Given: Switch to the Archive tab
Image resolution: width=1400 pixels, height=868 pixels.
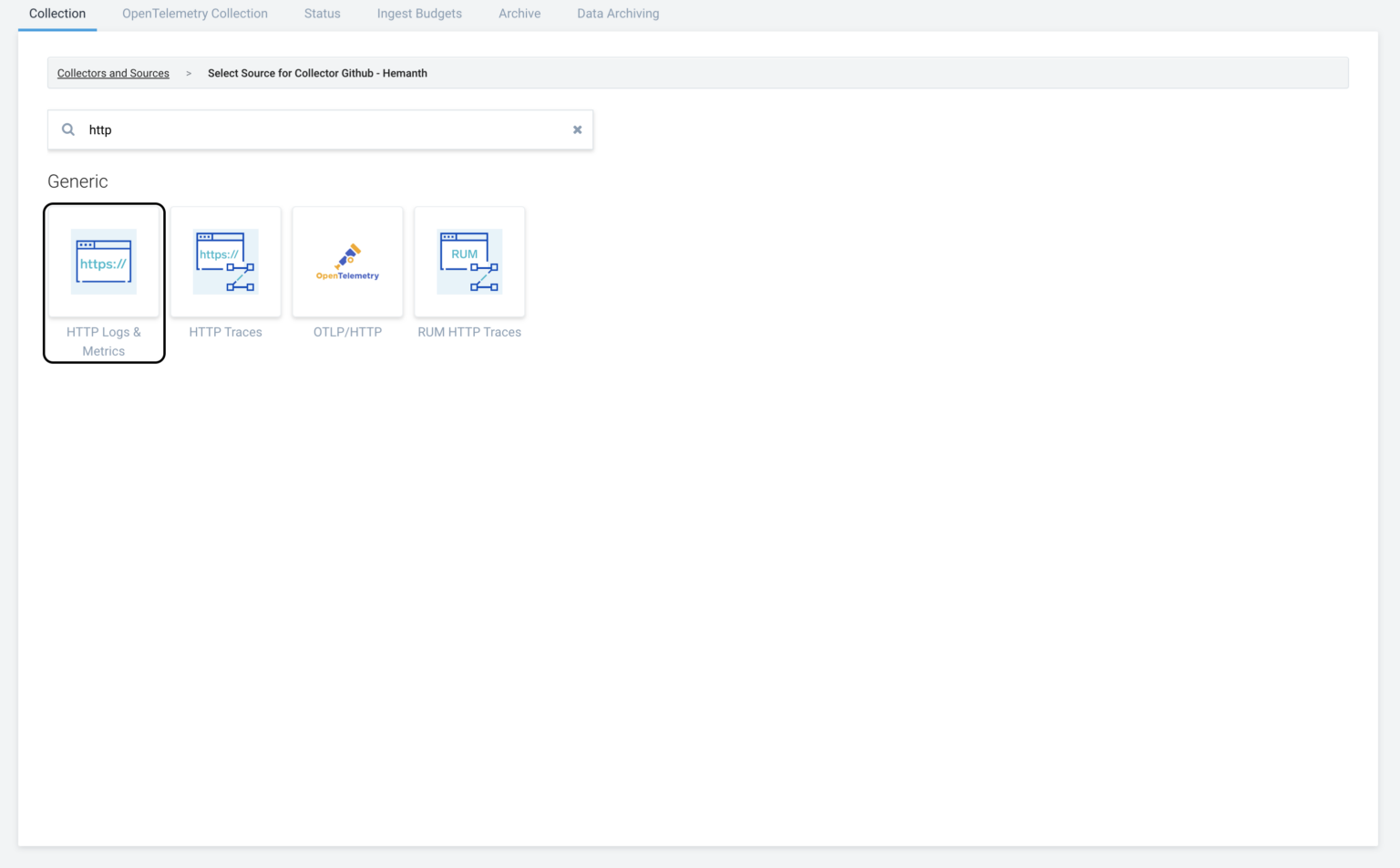Looking at the screenshot, I should click(520, 14).
